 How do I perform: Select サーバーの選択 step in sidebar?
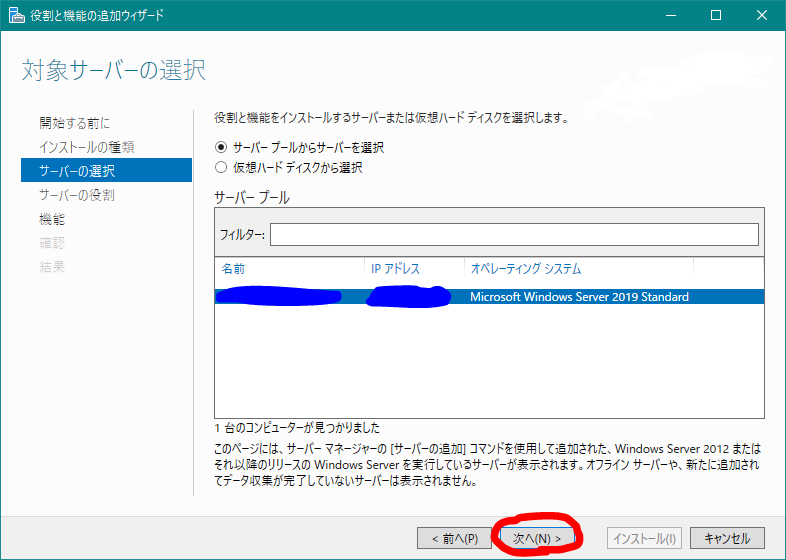(106, 170)
